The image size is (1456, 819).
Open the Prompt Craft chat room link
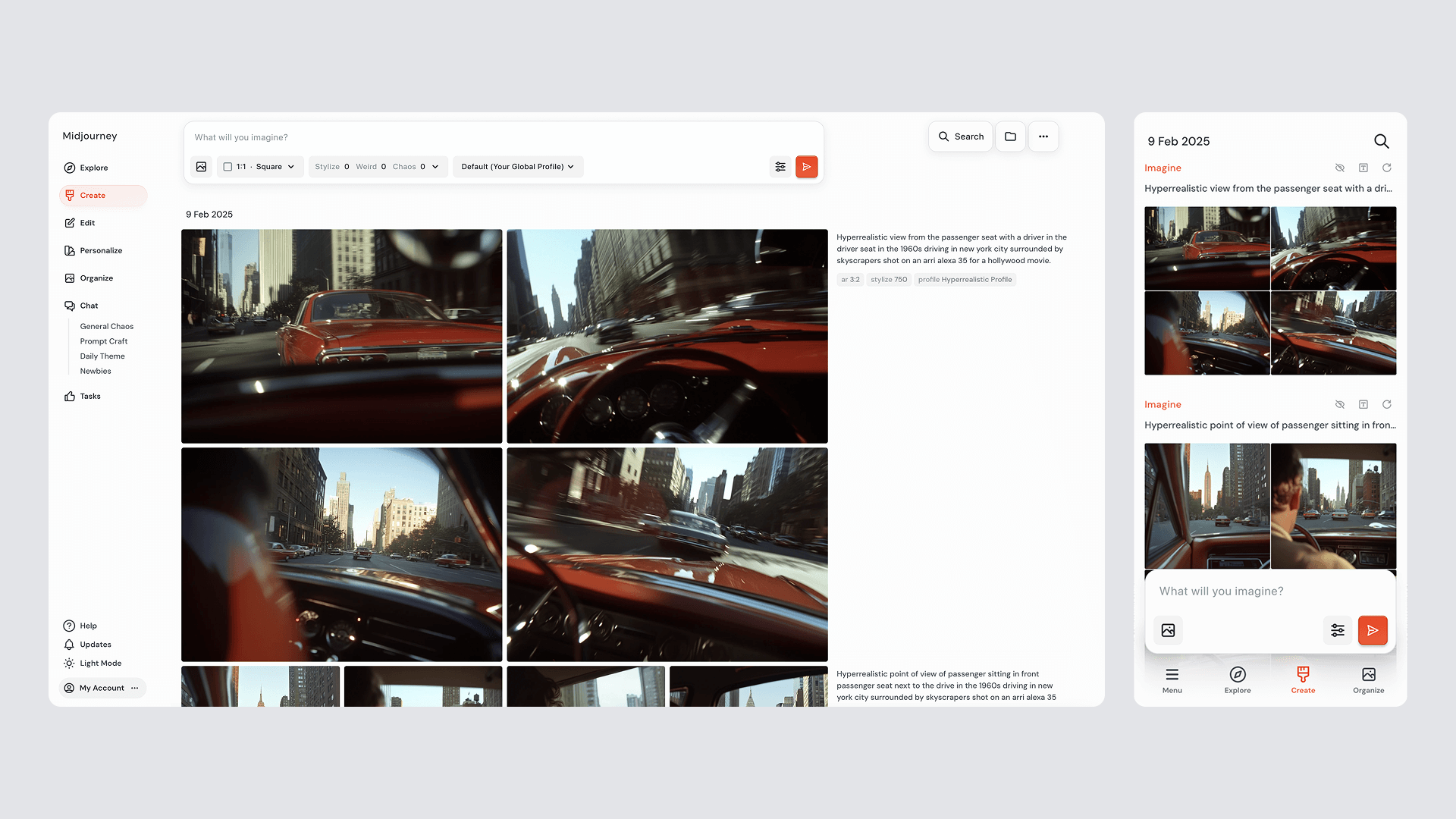coord(104,341)
